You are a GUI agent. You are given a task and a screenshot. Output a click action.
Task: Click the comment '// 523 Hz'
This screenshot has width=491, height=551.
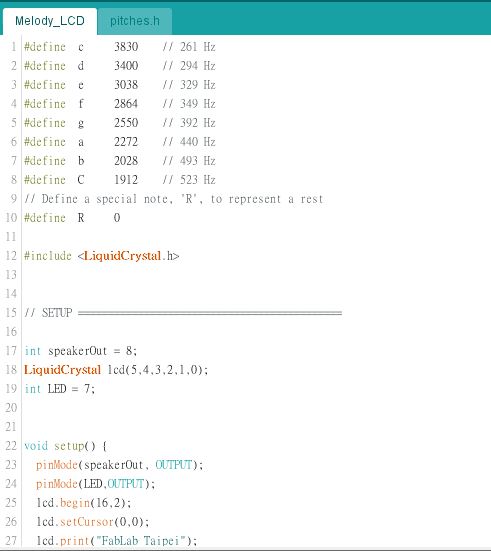(189, 180)
